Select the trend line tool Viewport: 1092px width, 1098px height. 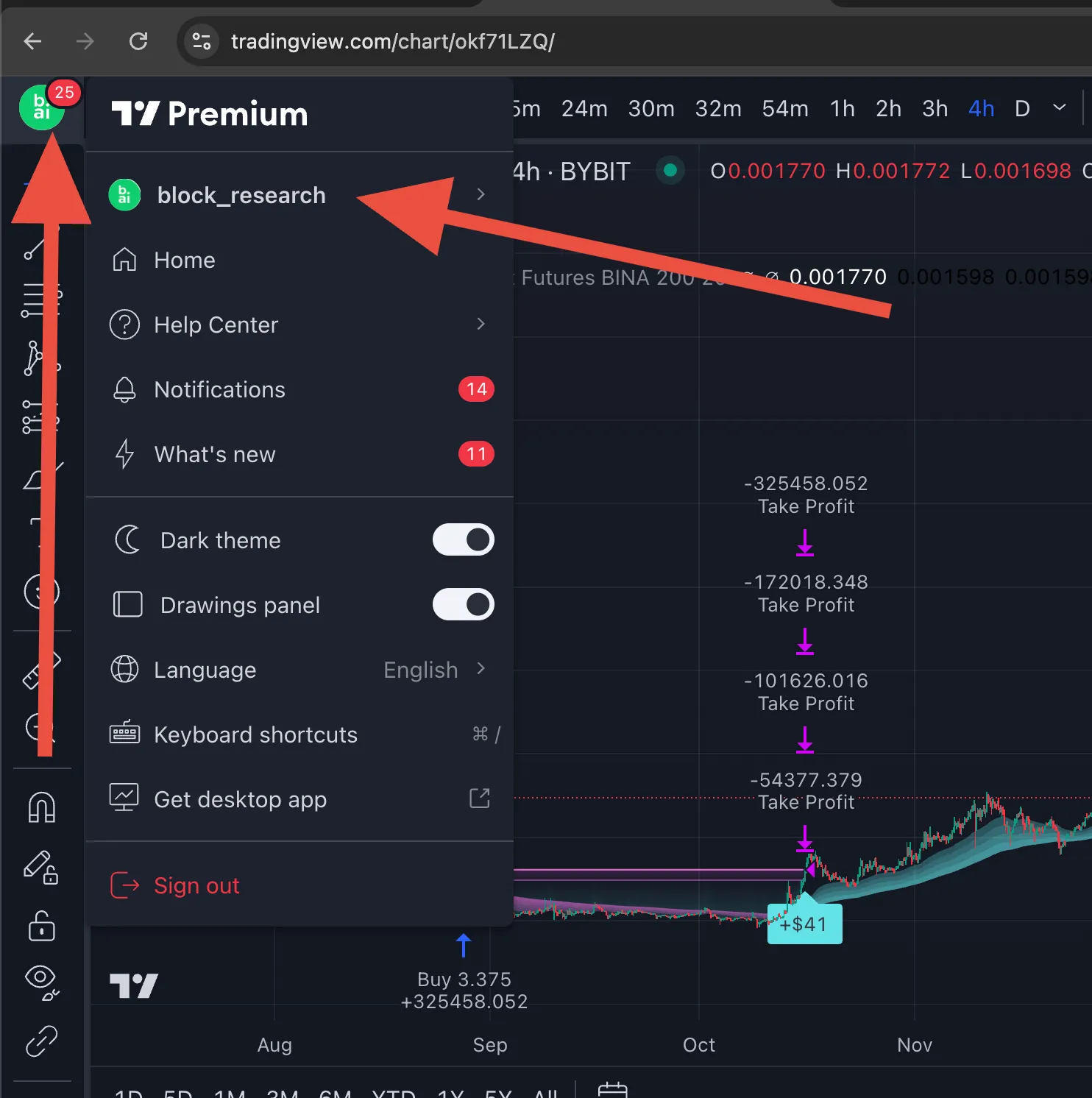coord(40,248)
